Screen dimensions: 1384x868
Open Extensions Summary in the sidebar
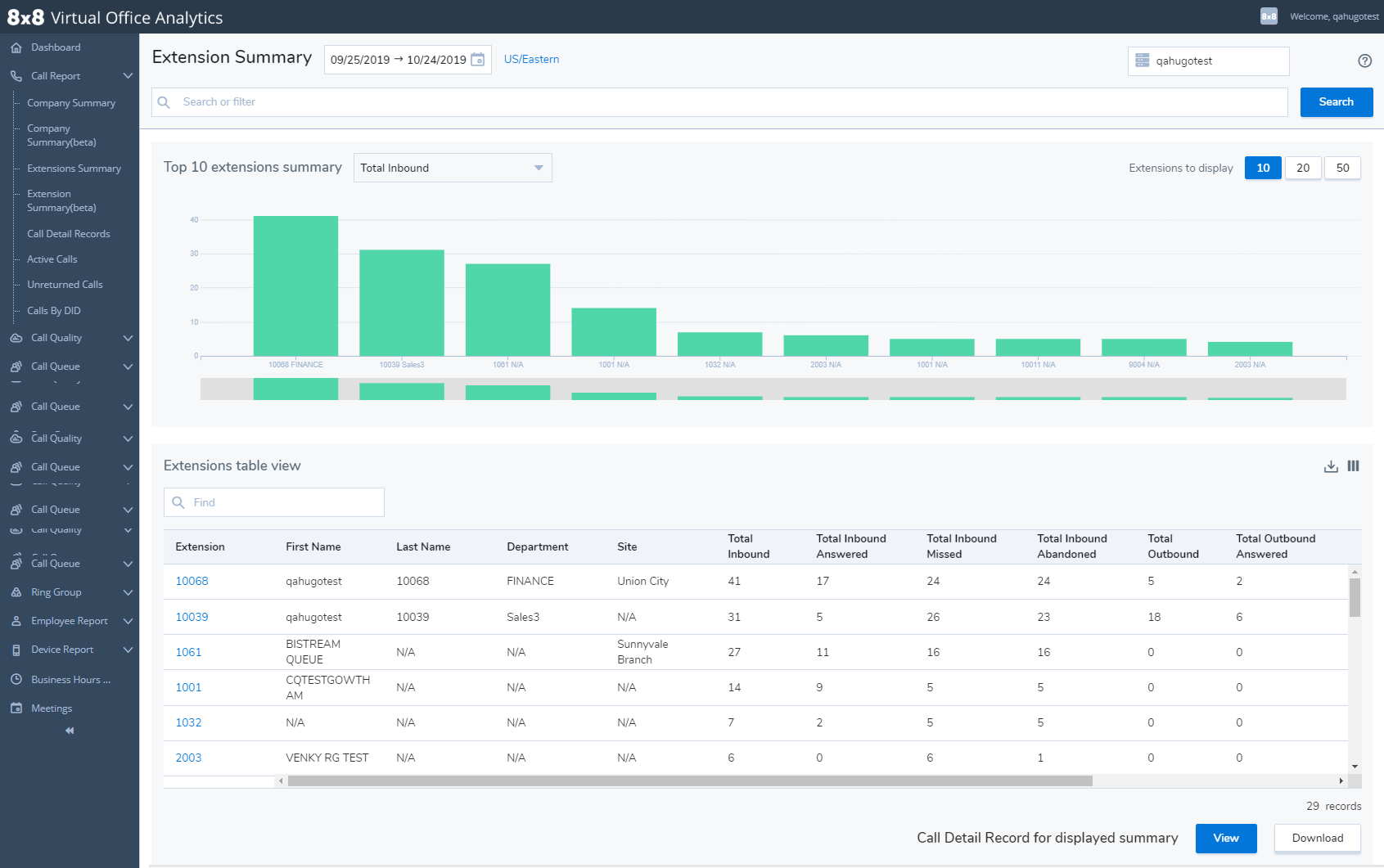pos(73,168)
